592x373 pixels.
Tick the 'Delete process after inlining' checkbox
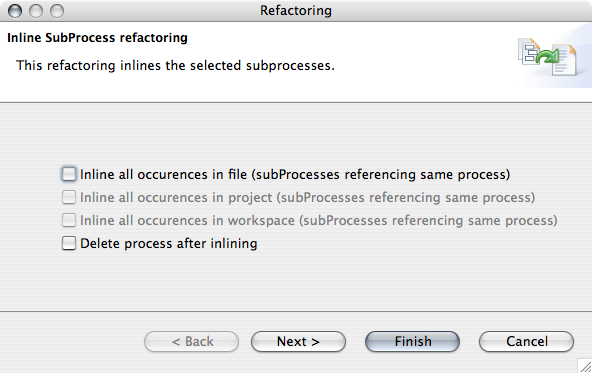pyautogui.click(x=69, y=243)
